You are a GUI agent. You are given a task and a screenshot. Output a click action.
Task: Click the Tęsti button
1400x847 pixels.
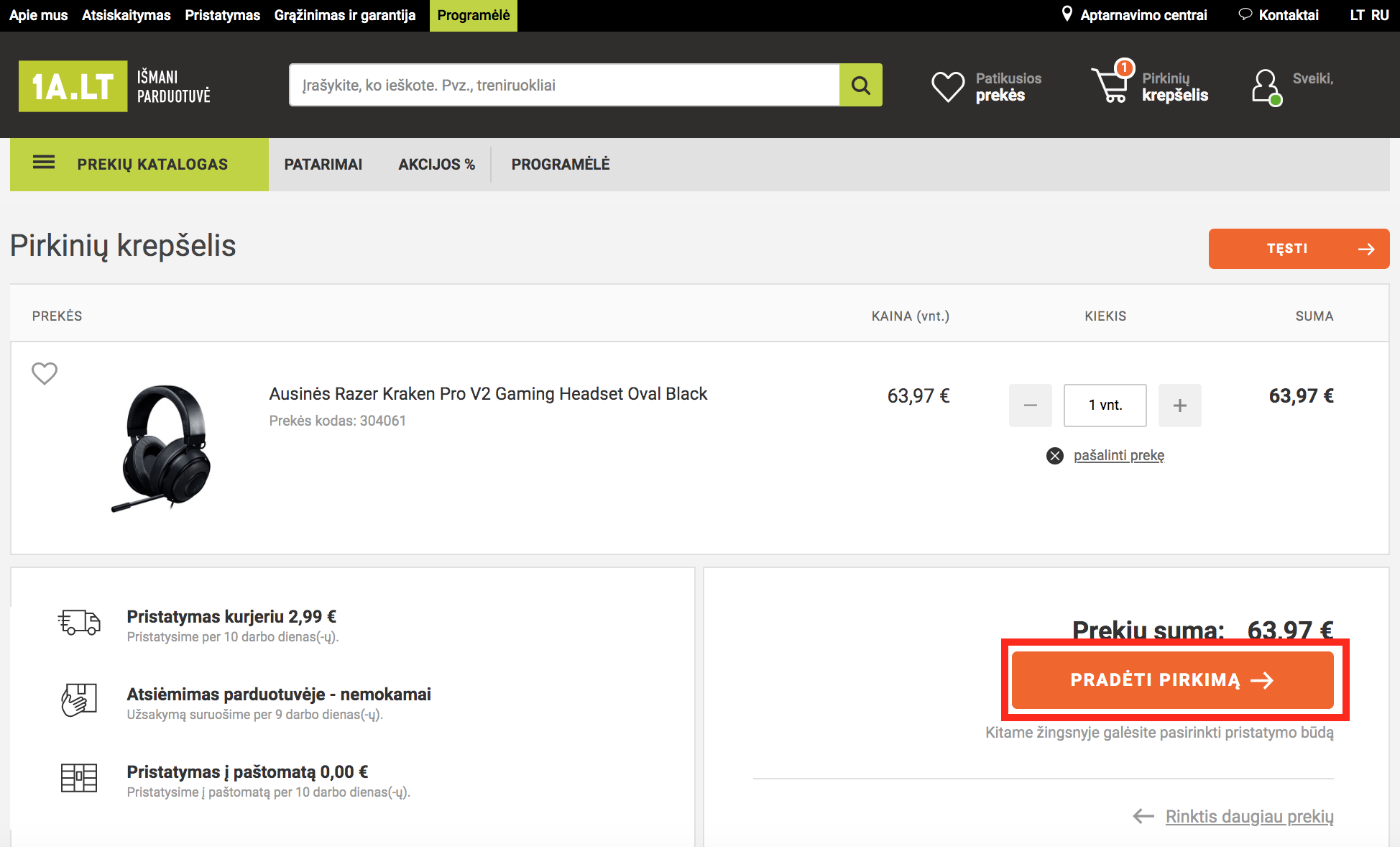pyautogui.click(x=1299, y=249)
